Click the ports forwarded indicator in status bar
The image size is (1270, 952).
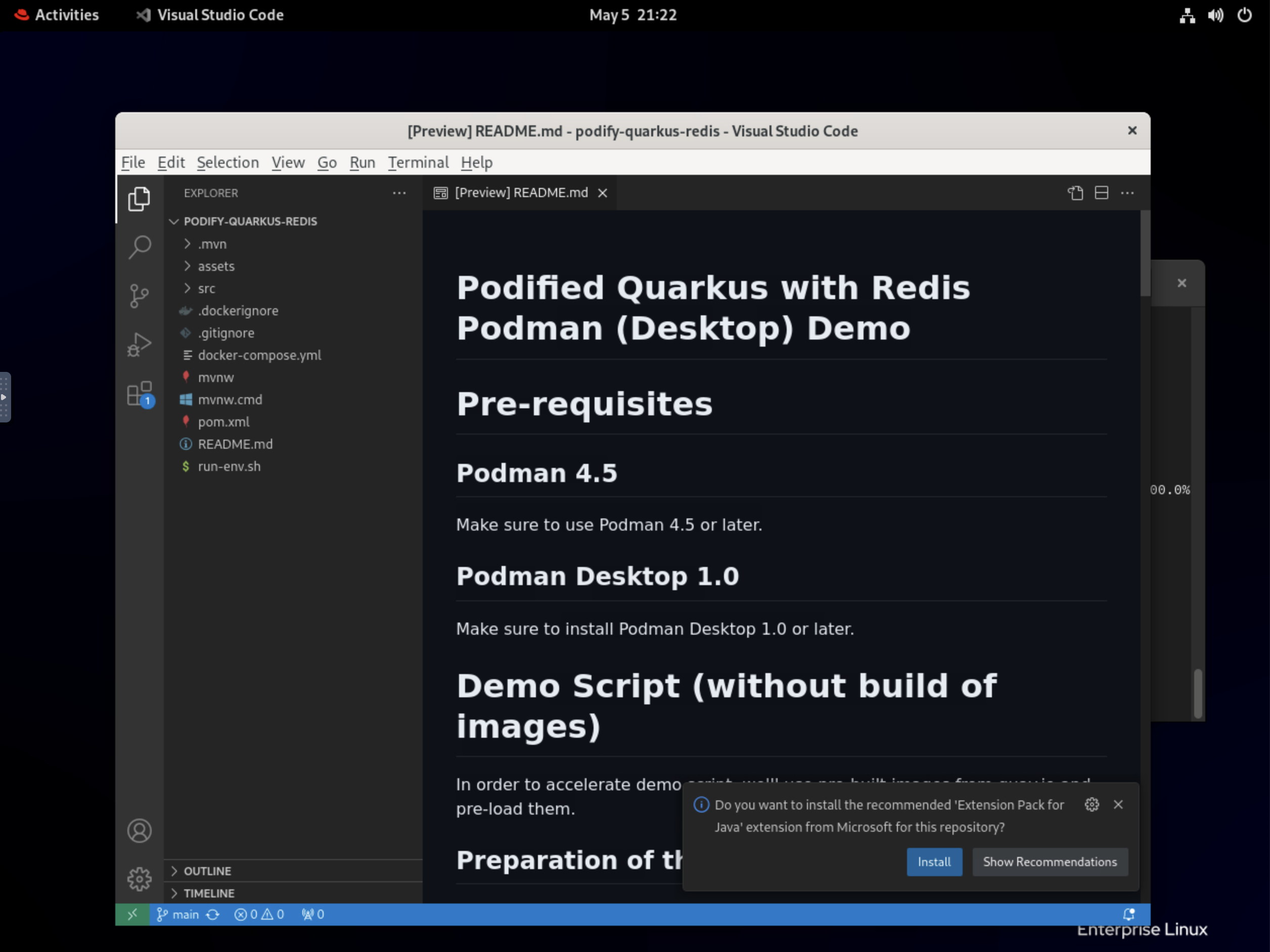tap(313, 914)
